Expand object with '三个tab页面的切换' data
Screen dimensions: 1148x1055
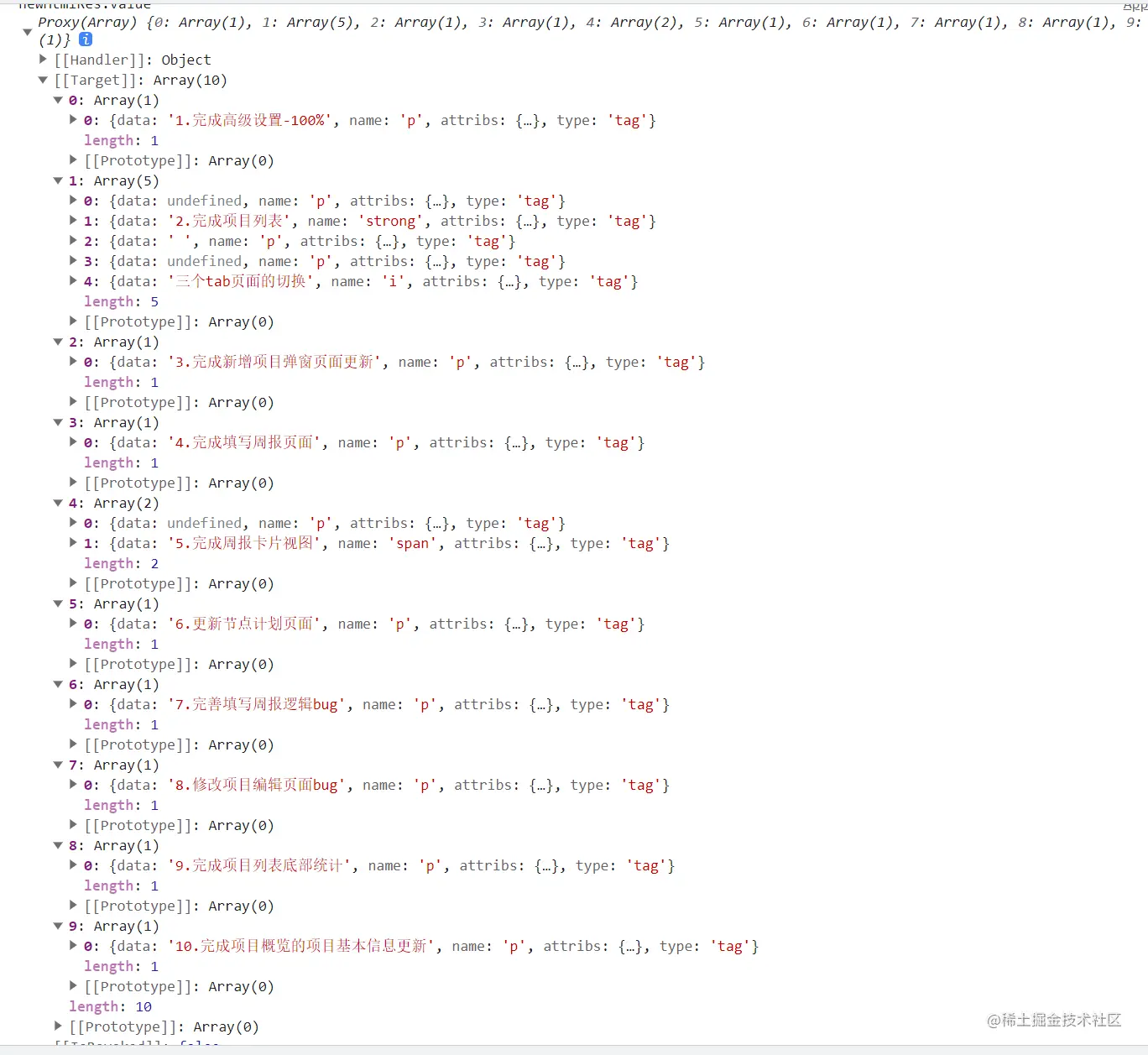[x=73, y=281]
